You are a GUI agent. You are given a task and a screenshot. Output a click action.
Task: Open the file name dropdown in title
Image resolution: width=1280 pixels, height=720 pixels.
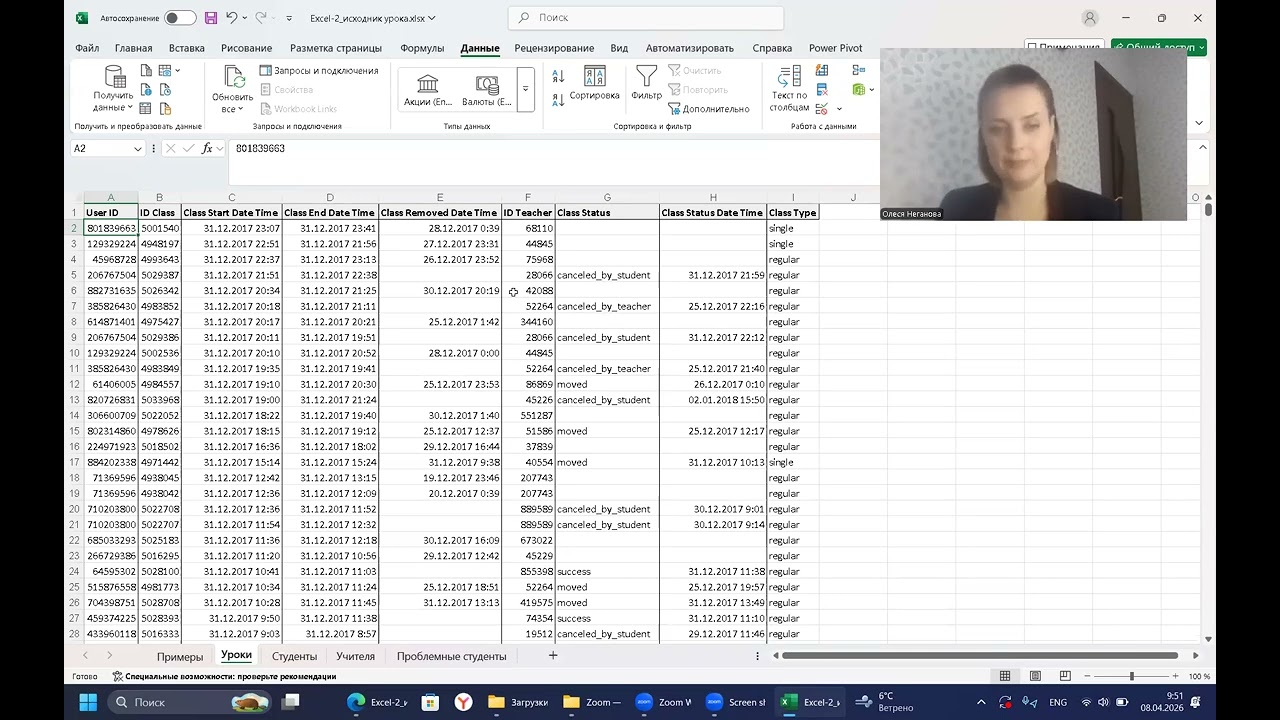click(x=431, y=18)
